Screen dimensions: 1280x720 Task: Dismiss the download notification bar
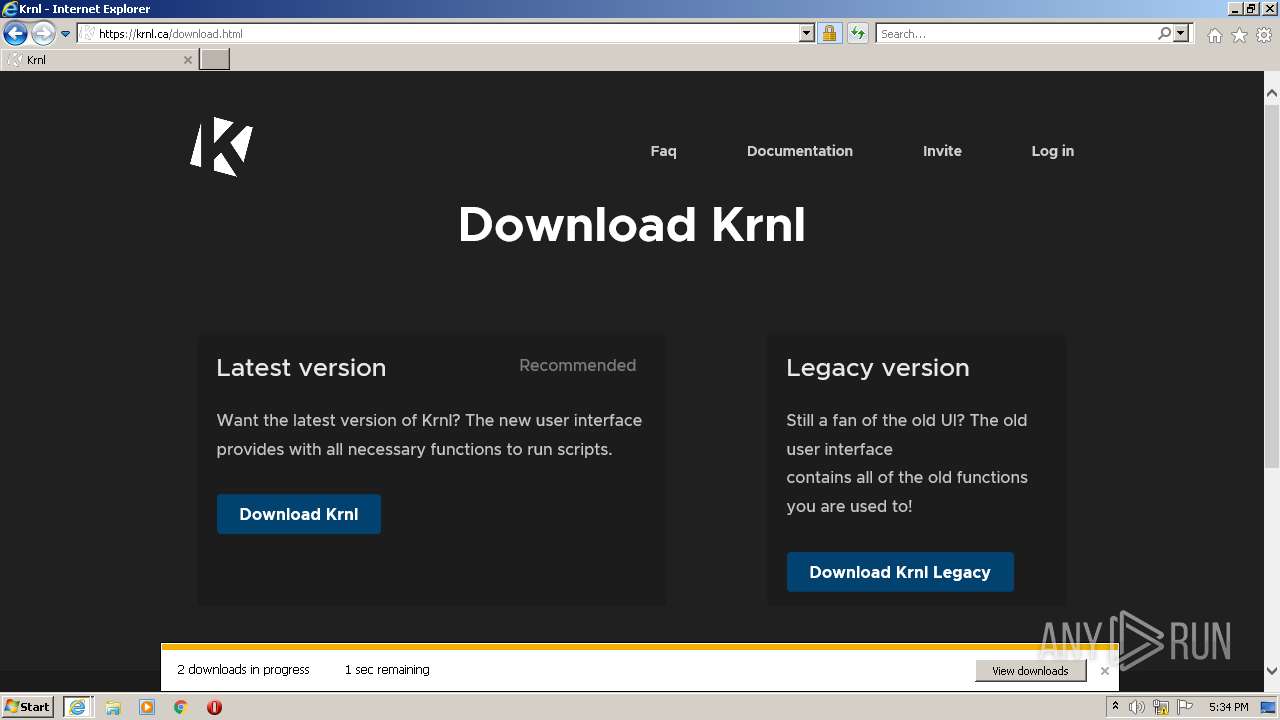[1105, 671]
